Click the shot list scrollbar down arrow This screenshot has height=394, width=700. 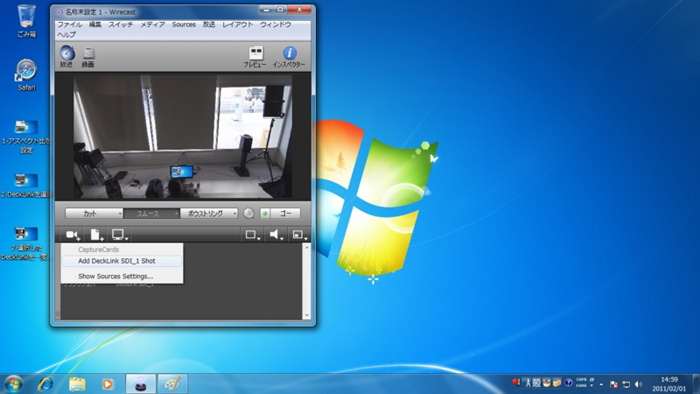click(307, 315)
